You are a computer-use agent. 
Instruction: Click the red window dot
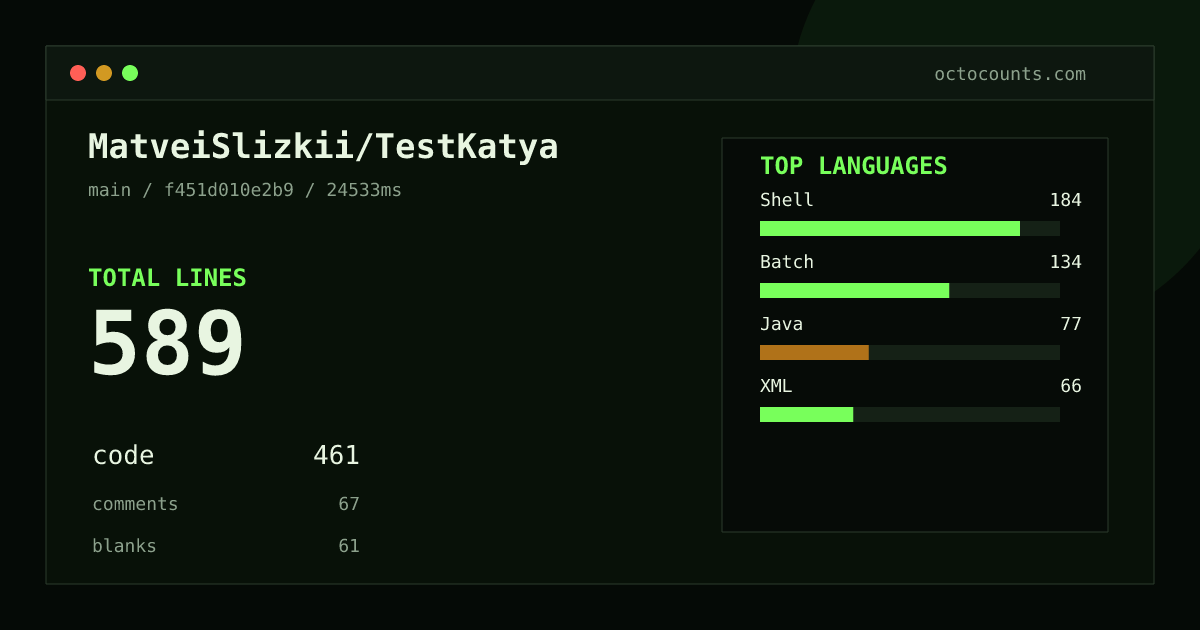(78, 73)
